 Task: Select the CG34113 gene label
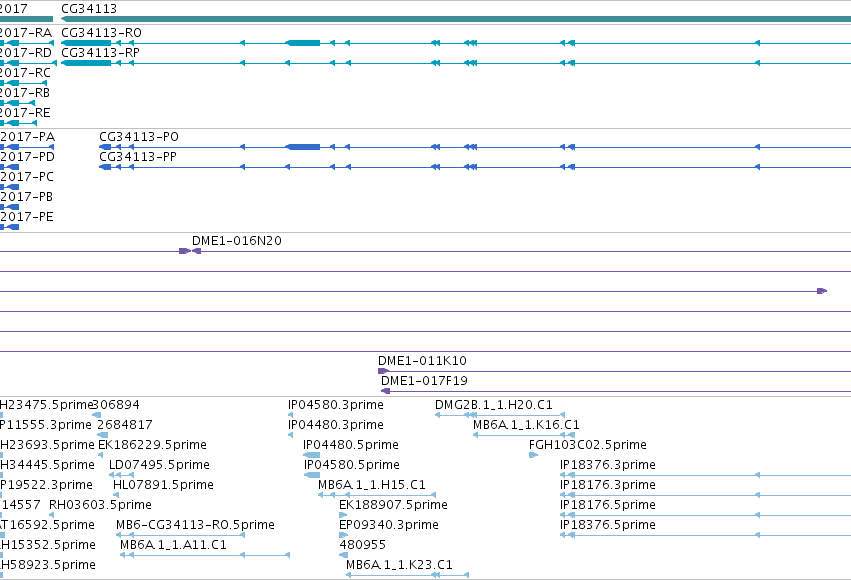point(88,9)
